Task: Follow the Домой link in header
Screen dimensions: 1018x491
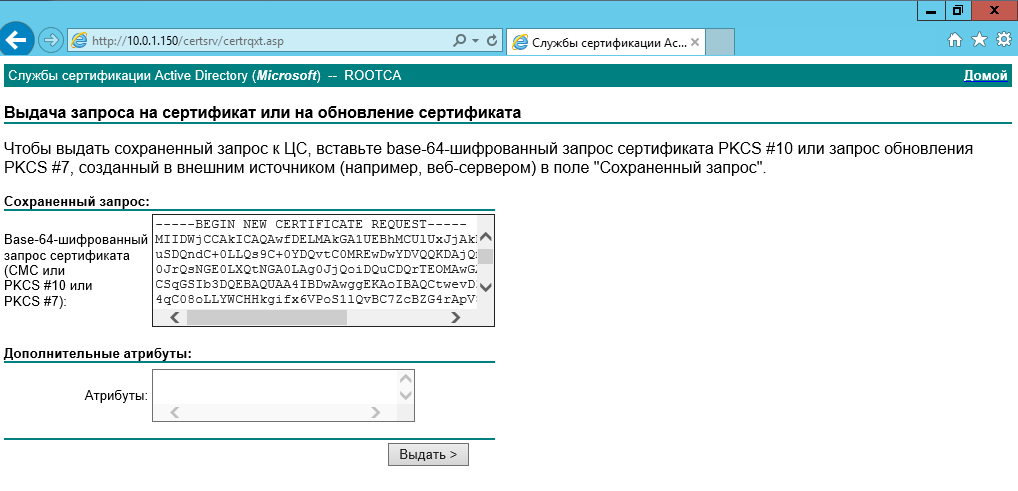Action: [985, 76]
